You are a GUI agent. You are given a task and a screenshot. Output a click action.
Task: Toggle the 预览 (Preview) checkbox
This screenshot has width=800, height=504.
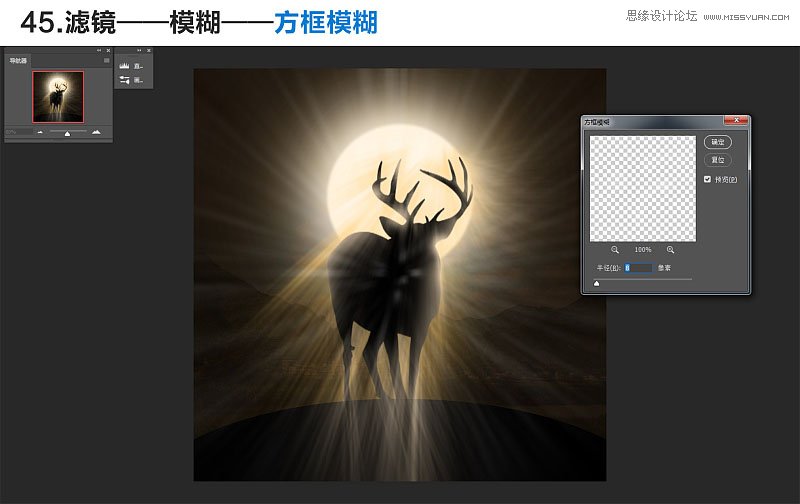(708, 179)
